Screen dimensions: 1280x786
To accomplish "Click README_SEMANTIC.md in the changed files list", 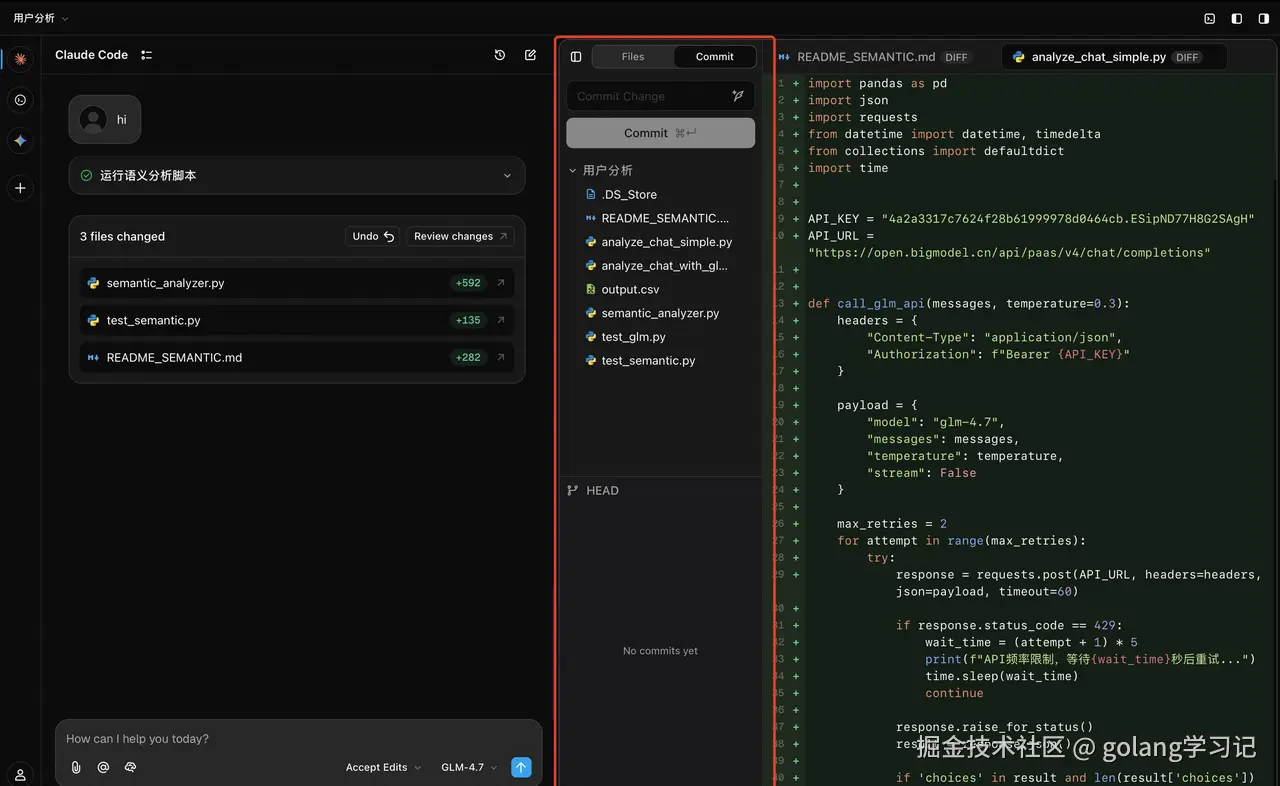I will (174, 357).
